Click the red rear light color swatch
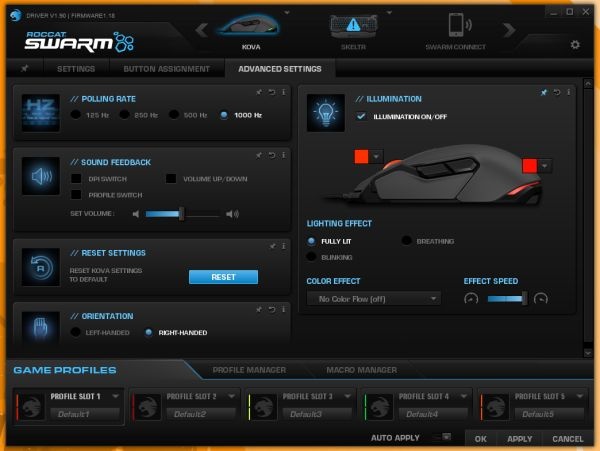 point(530,166)
